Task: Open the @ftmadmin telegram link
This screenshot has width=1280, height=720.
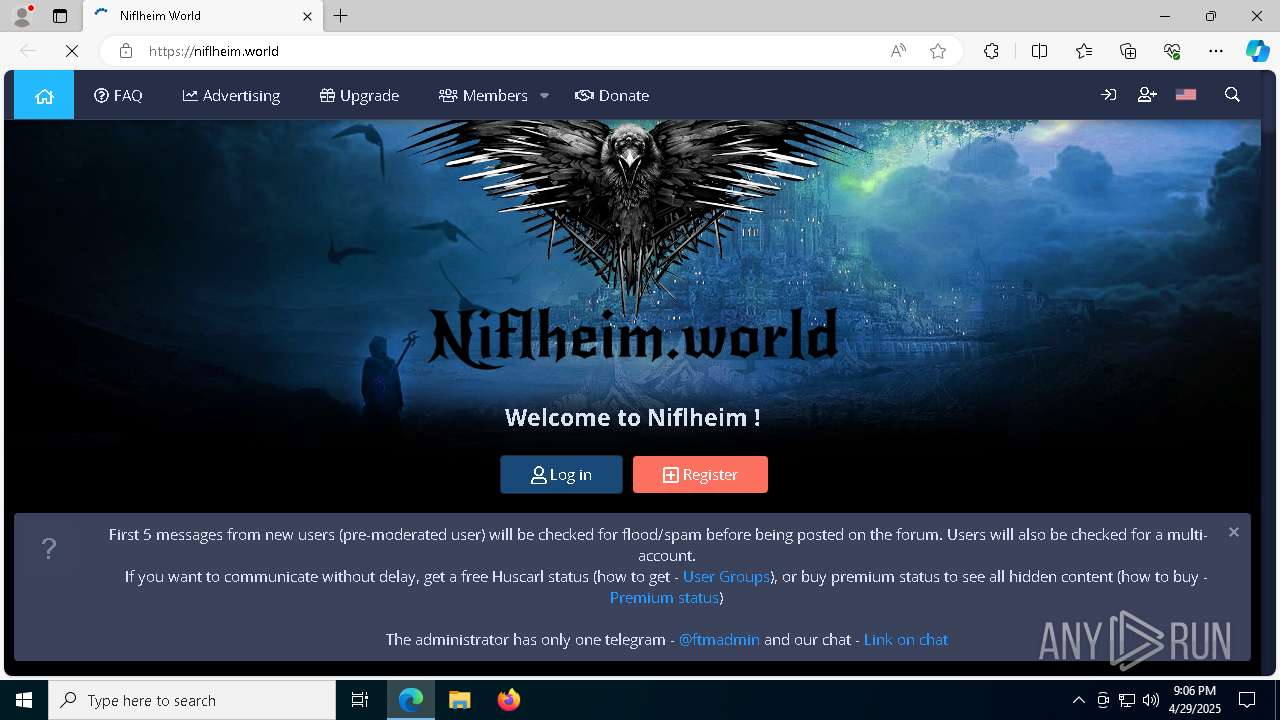Action: coord(719,640)
